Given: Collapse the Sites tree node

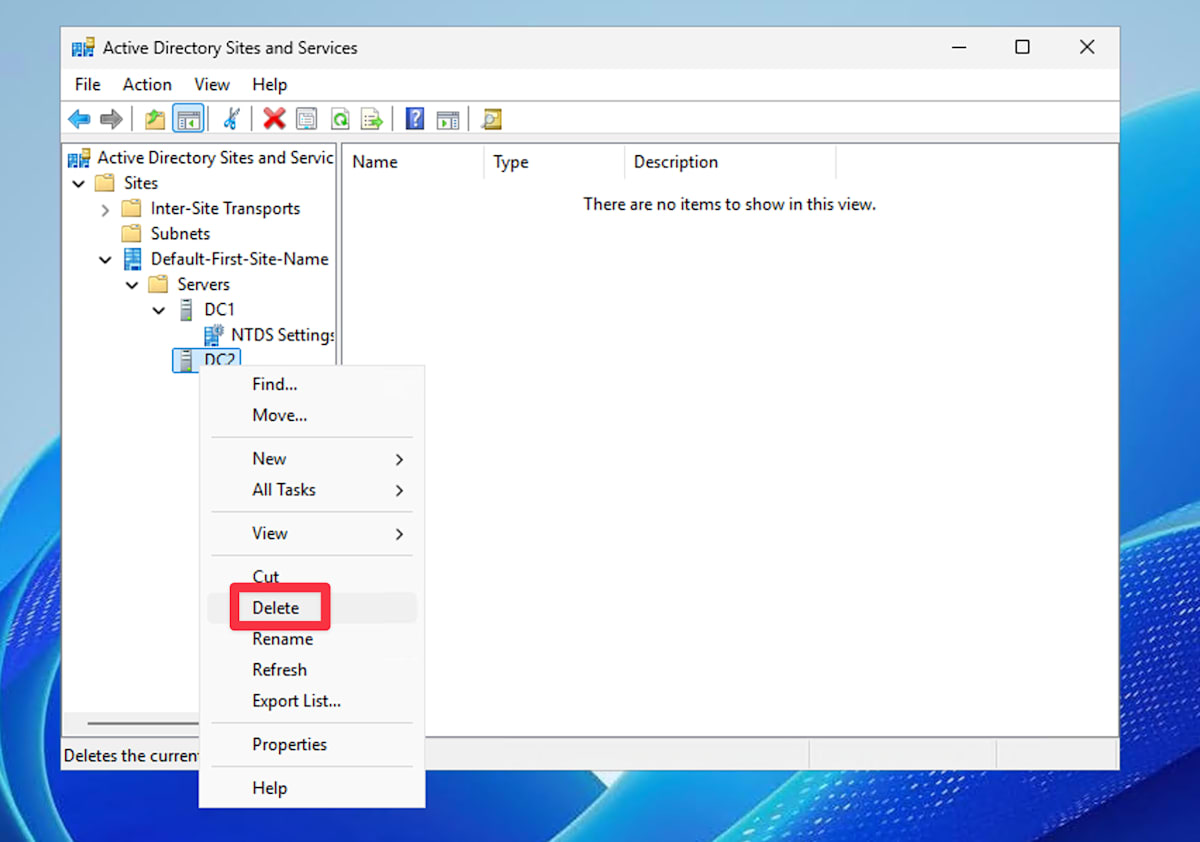Looking at the screenshot, I should (x=79, y=184).
